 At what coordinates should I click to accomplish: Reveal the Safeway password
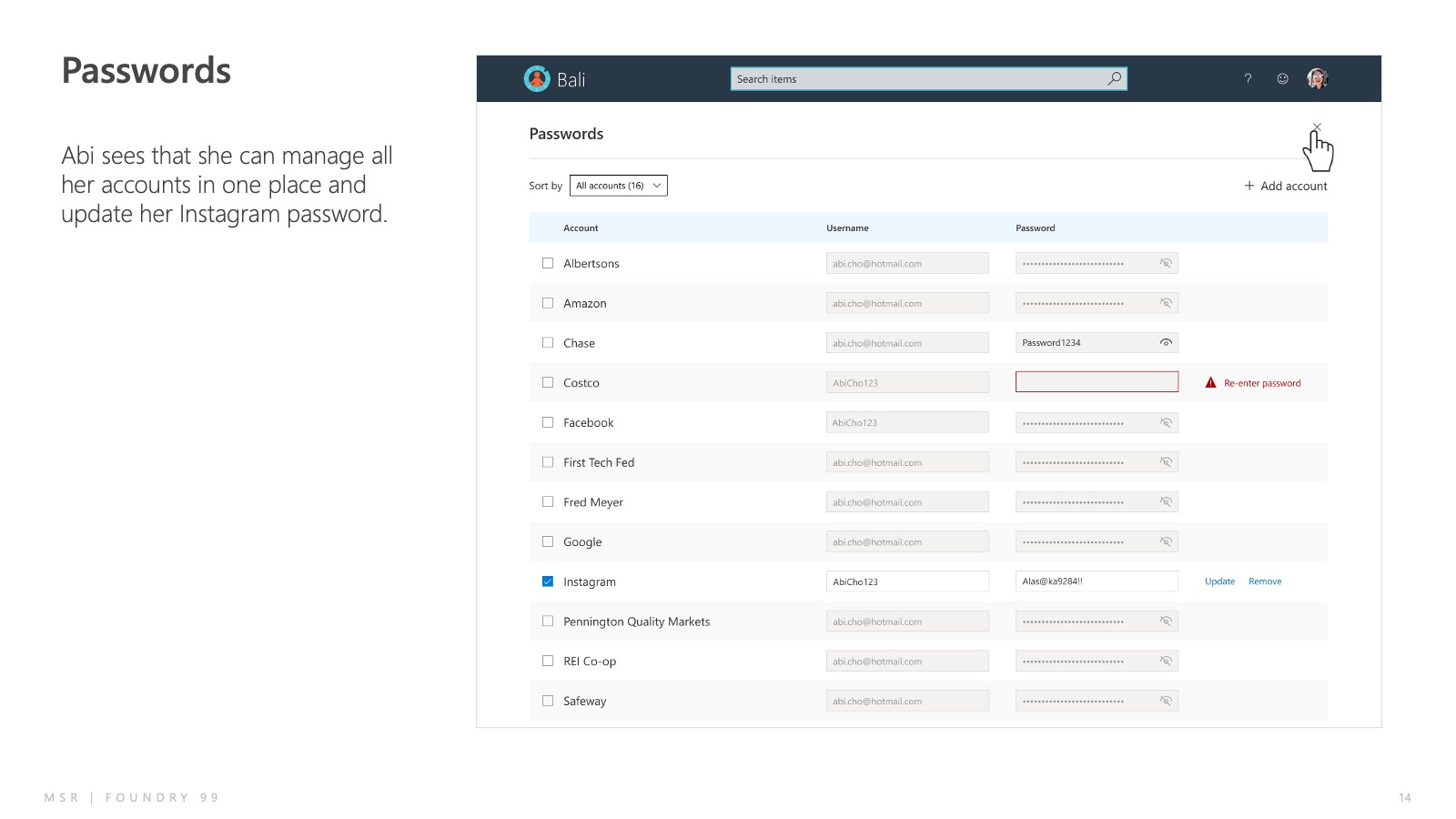pos(1166,702)
